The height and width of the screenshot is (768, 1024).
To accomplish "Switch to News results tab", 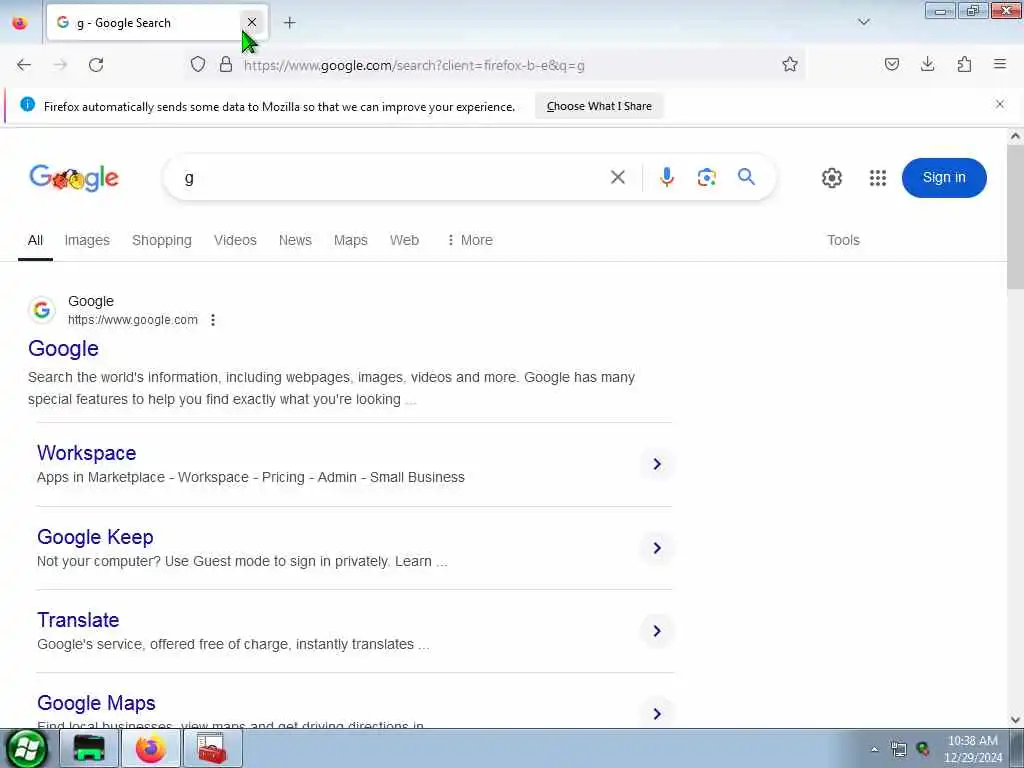I will [x=295, y=240].
